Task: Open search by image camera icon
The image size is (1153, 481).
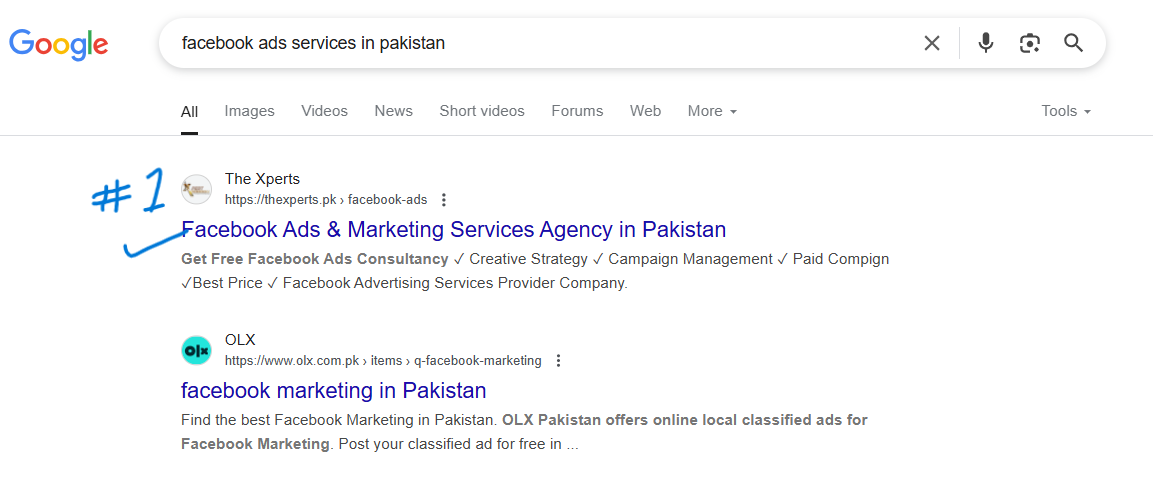Action: (1030, 43)
